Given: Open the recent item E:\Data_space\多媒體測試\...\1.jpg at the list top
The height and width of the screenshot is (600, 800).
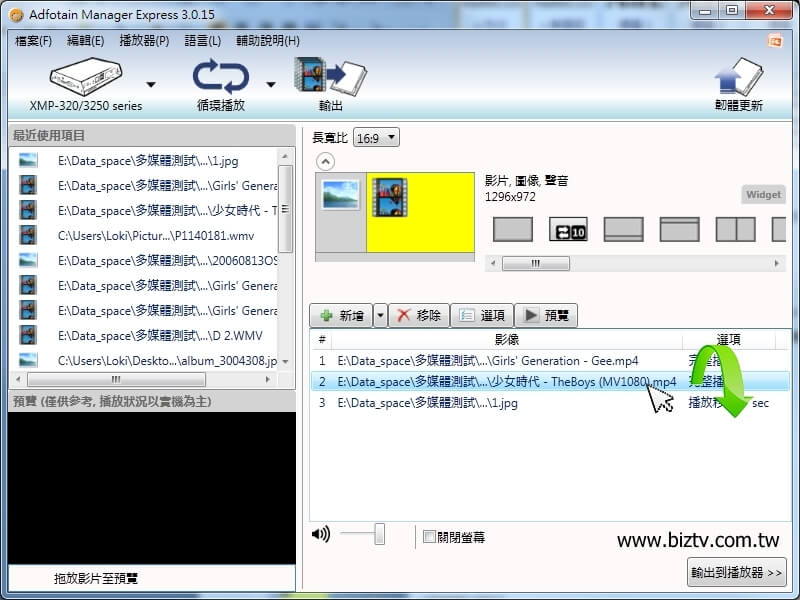Looking at the screenshot, I should pos(148,161).
